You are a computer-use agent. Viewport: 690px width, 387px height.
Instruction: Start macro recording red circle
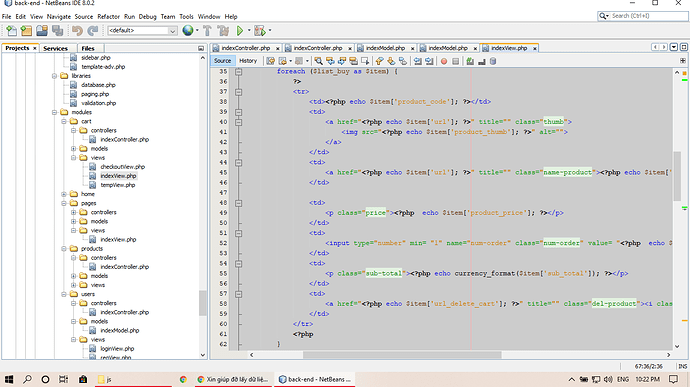tap(444, 61)
